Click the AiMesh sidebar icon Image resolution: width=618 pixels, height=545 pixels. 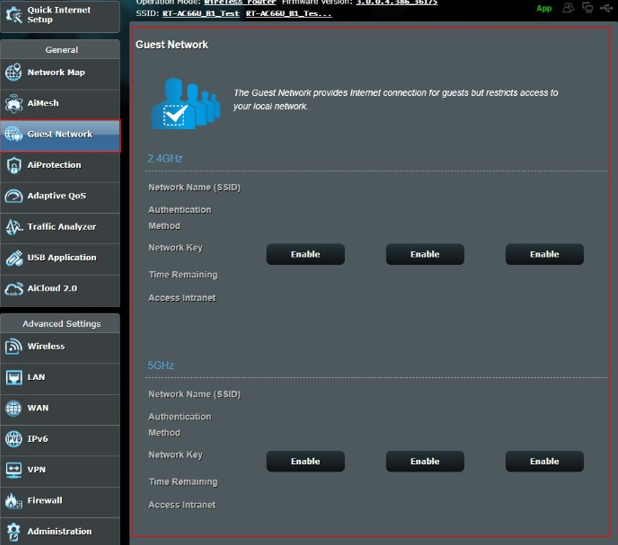pos(13,104)
